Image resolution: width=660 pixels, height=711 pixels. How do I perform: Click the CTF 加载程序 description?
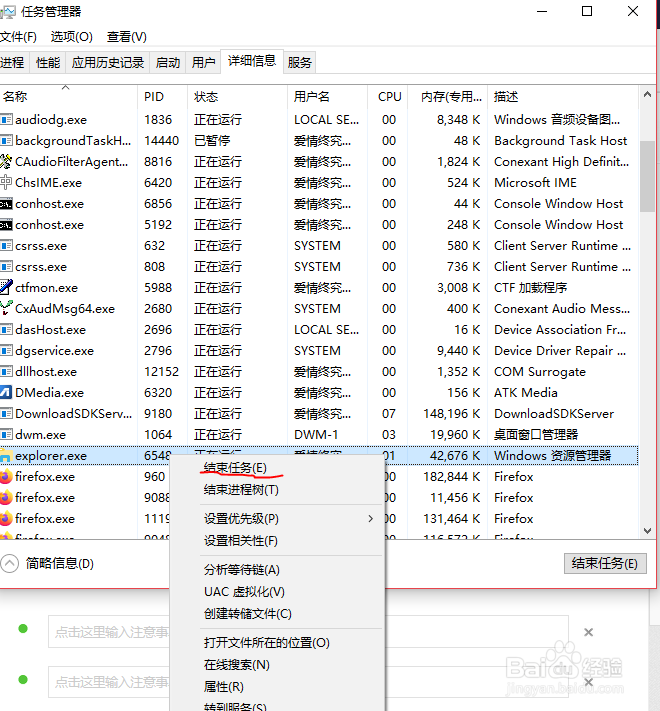coord(530,287)
